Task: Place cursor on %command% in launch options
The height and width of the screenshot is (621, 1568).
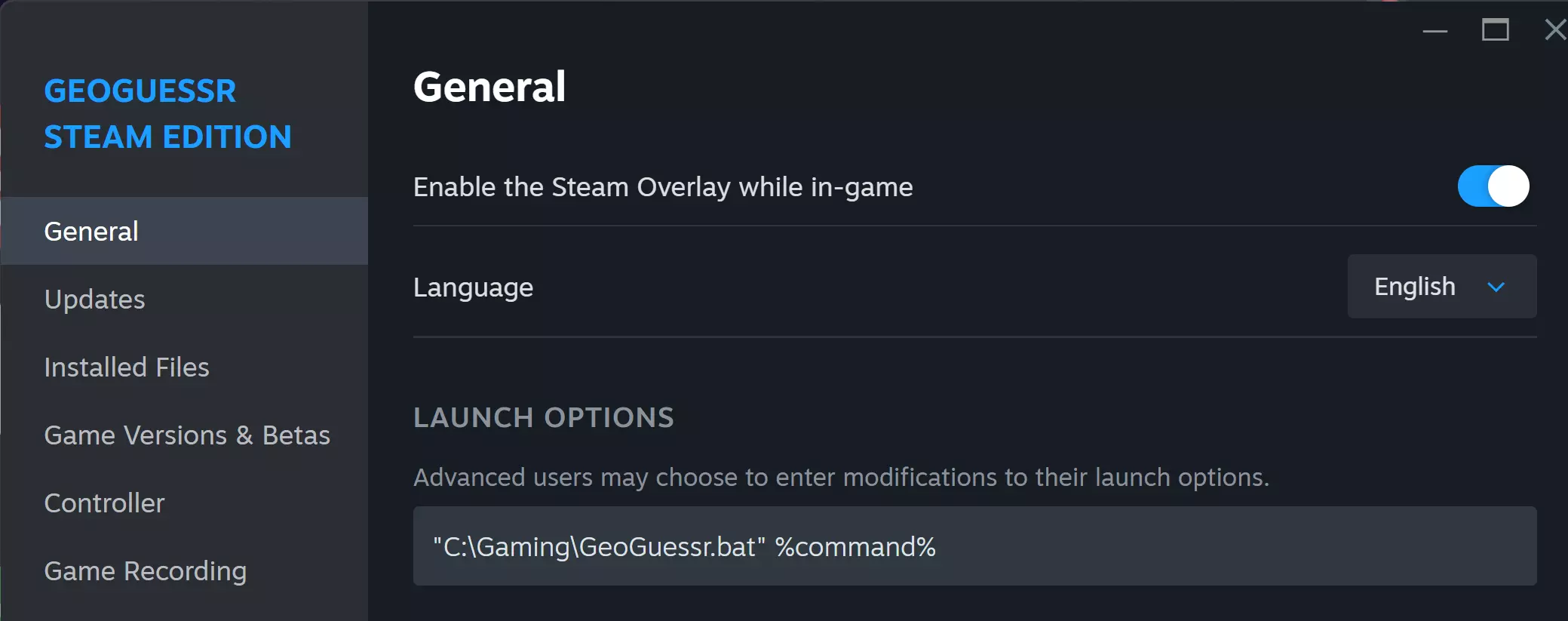Action: point(855,547)
